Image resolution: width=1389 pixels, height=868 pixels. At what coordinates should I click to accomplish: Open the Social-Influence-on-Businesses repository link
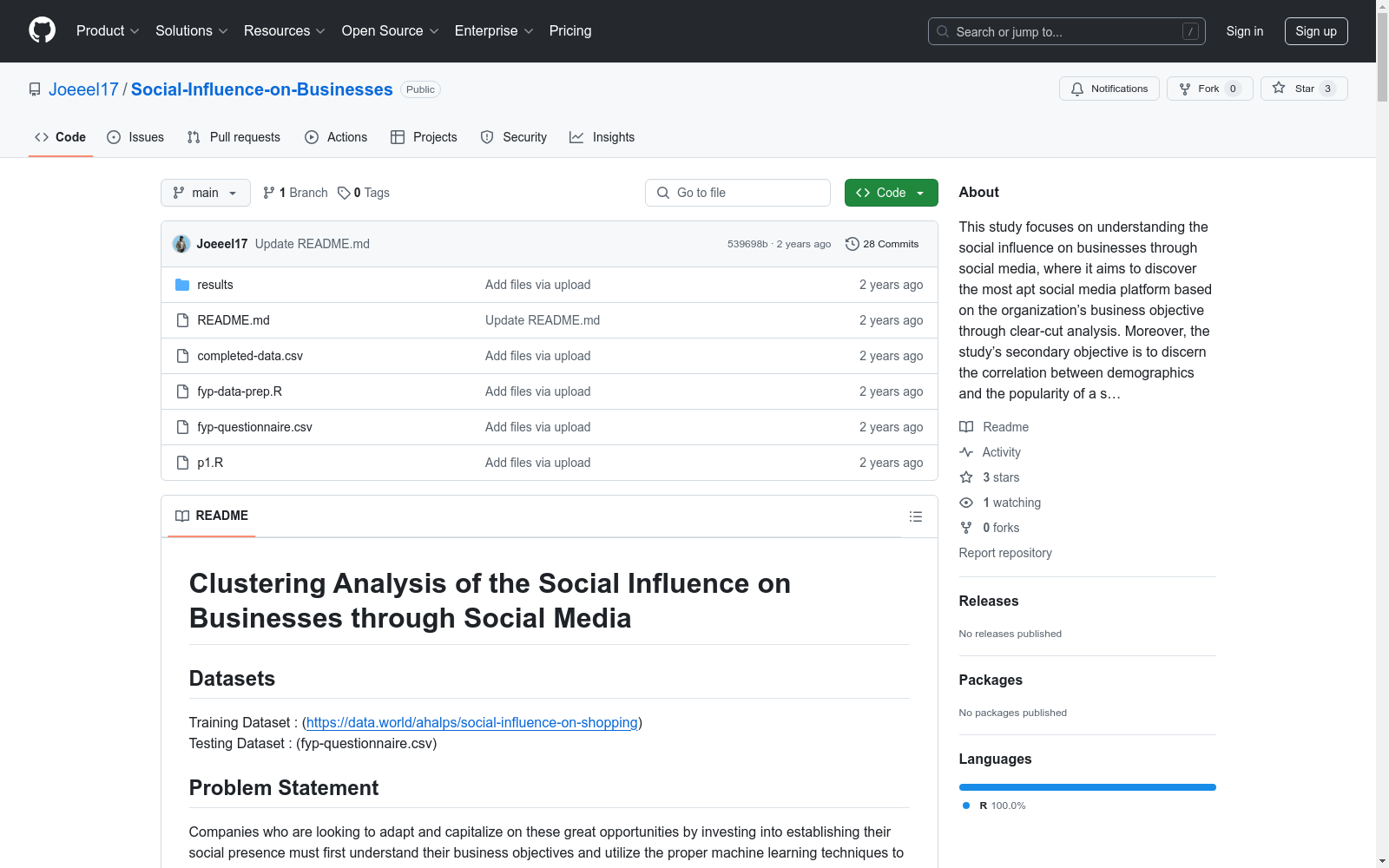262,89
